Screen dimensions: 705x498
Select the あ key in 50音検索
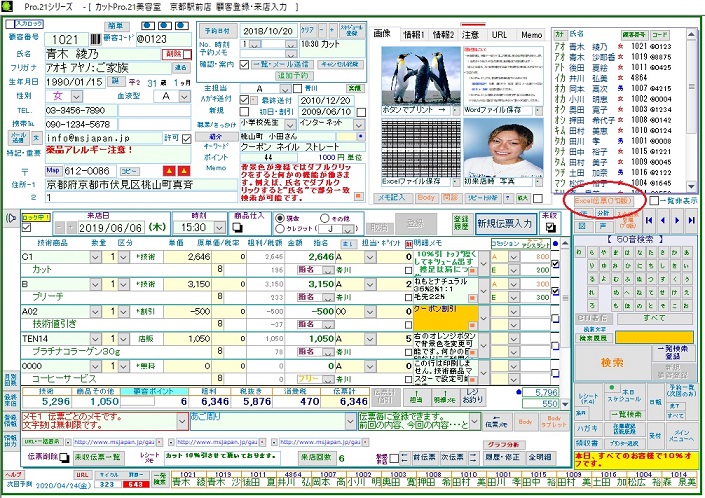click(x=686, y=253)
